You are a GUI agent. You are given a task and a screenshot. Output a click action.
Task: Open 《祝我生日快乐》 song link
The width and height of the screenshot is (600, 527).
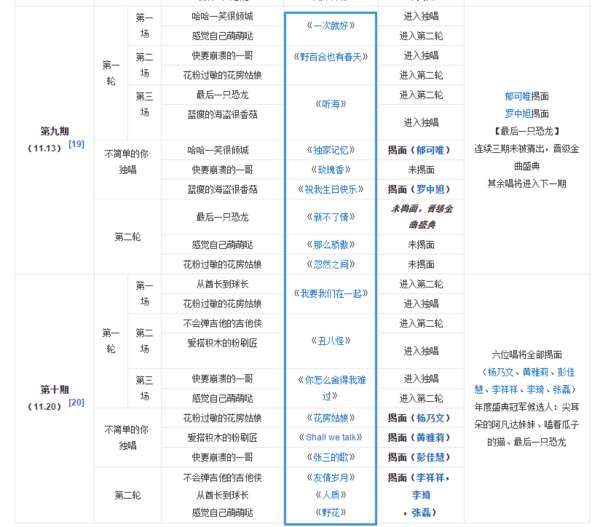click(331, 189)
